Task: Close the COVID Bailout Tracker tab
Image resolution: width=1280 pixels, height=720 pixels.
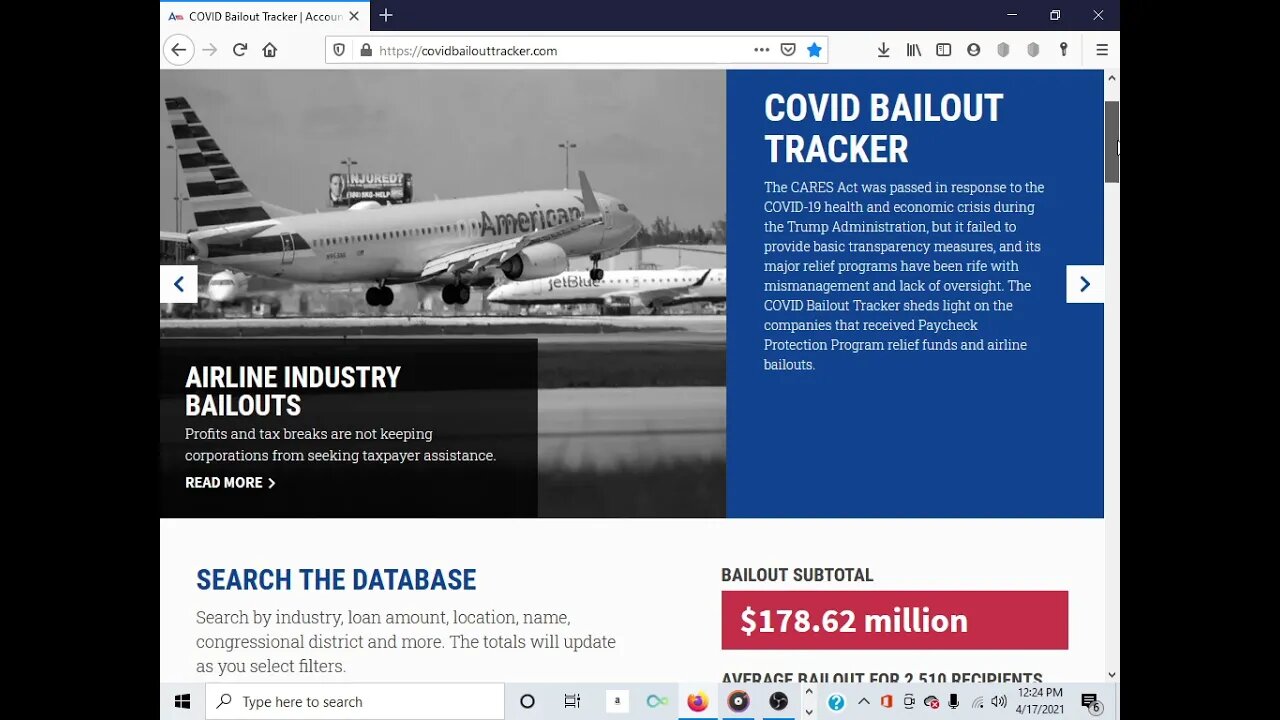Action: click(354, 16)
